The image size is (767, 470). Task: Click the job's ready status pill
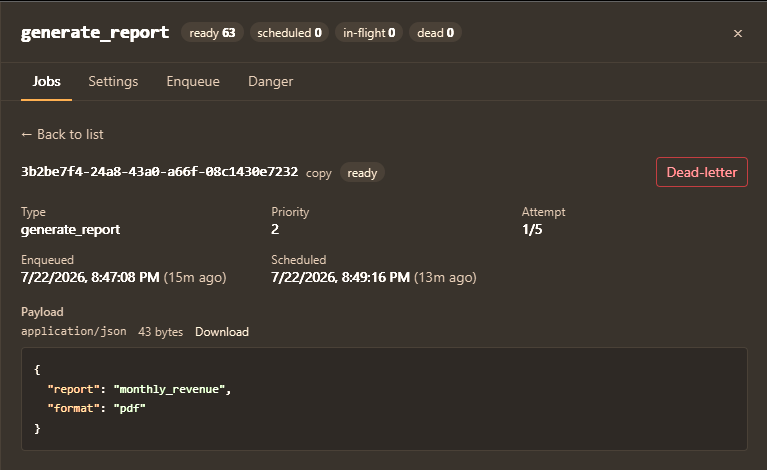(x=362, y=173)
